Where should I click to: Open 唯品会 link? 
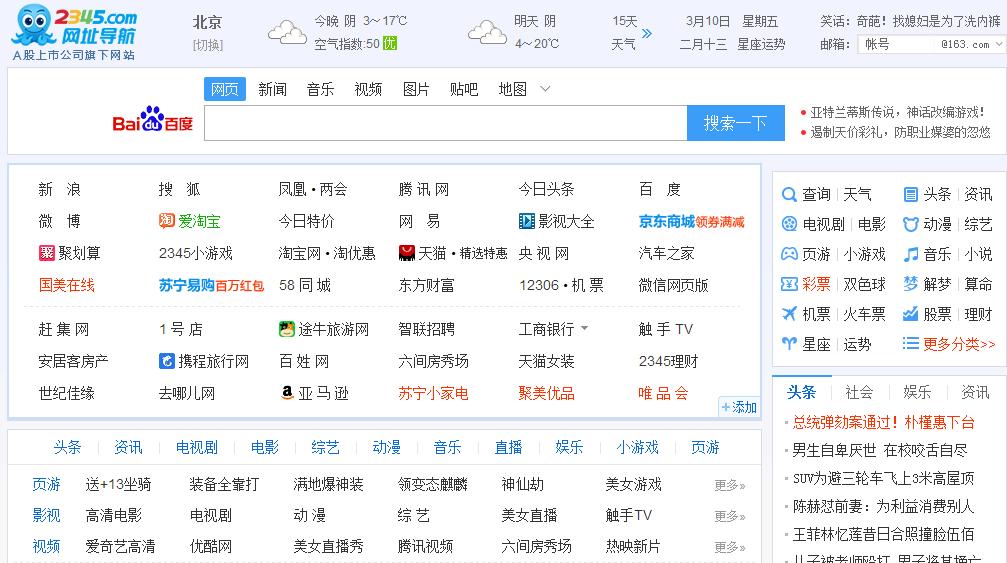pyautogui.click(x=663, y=393)
